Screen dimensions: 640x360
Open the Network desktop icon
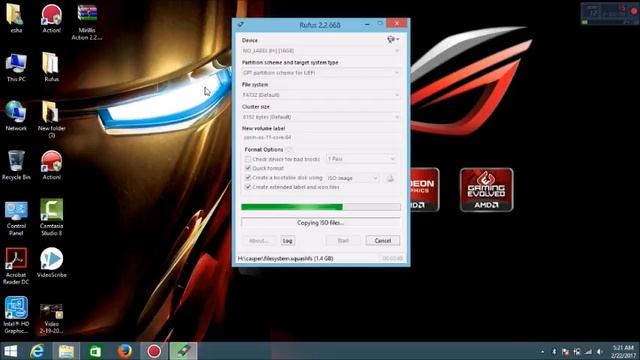coord(16,116)
